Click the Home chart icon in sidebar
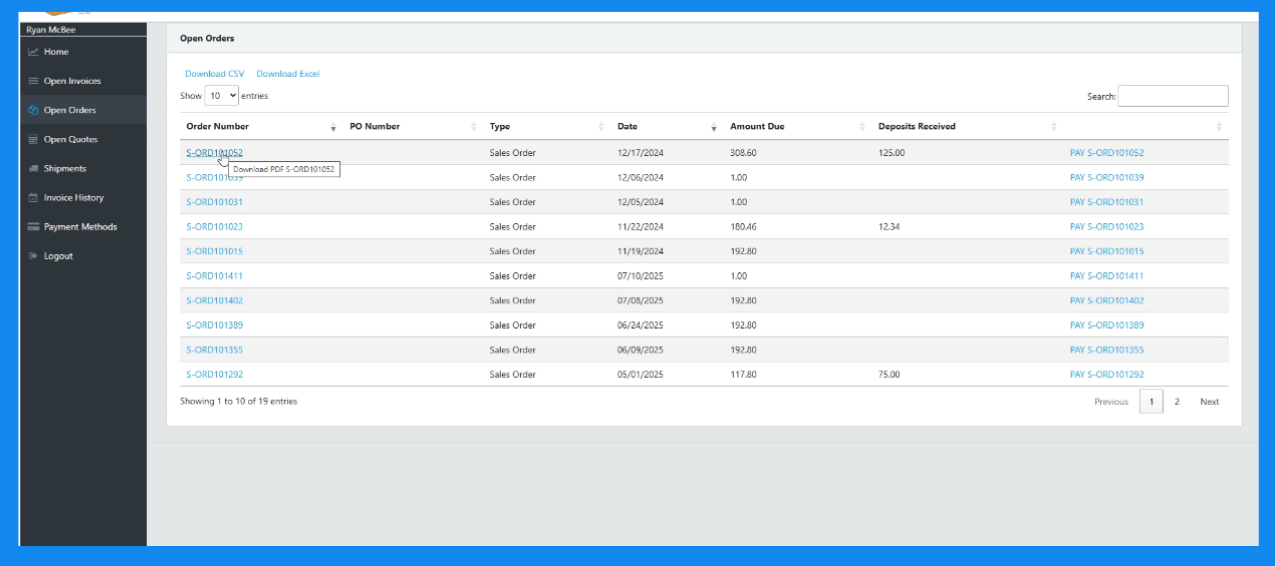Screen dimensions: 1275x566 point(33,52)
